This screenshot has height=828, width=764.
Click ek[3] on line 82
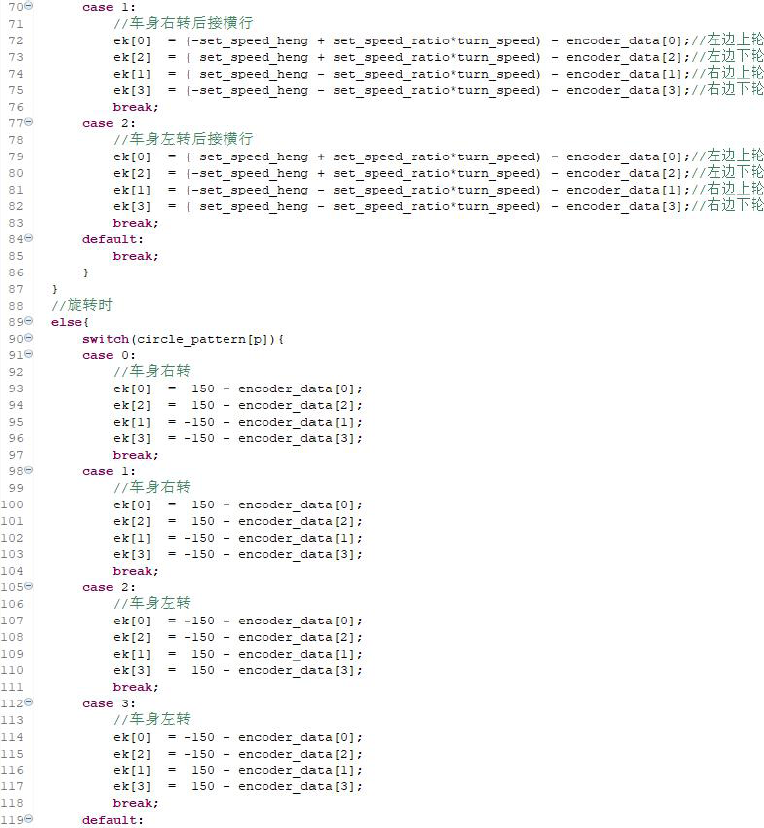[x=132, y=206]
